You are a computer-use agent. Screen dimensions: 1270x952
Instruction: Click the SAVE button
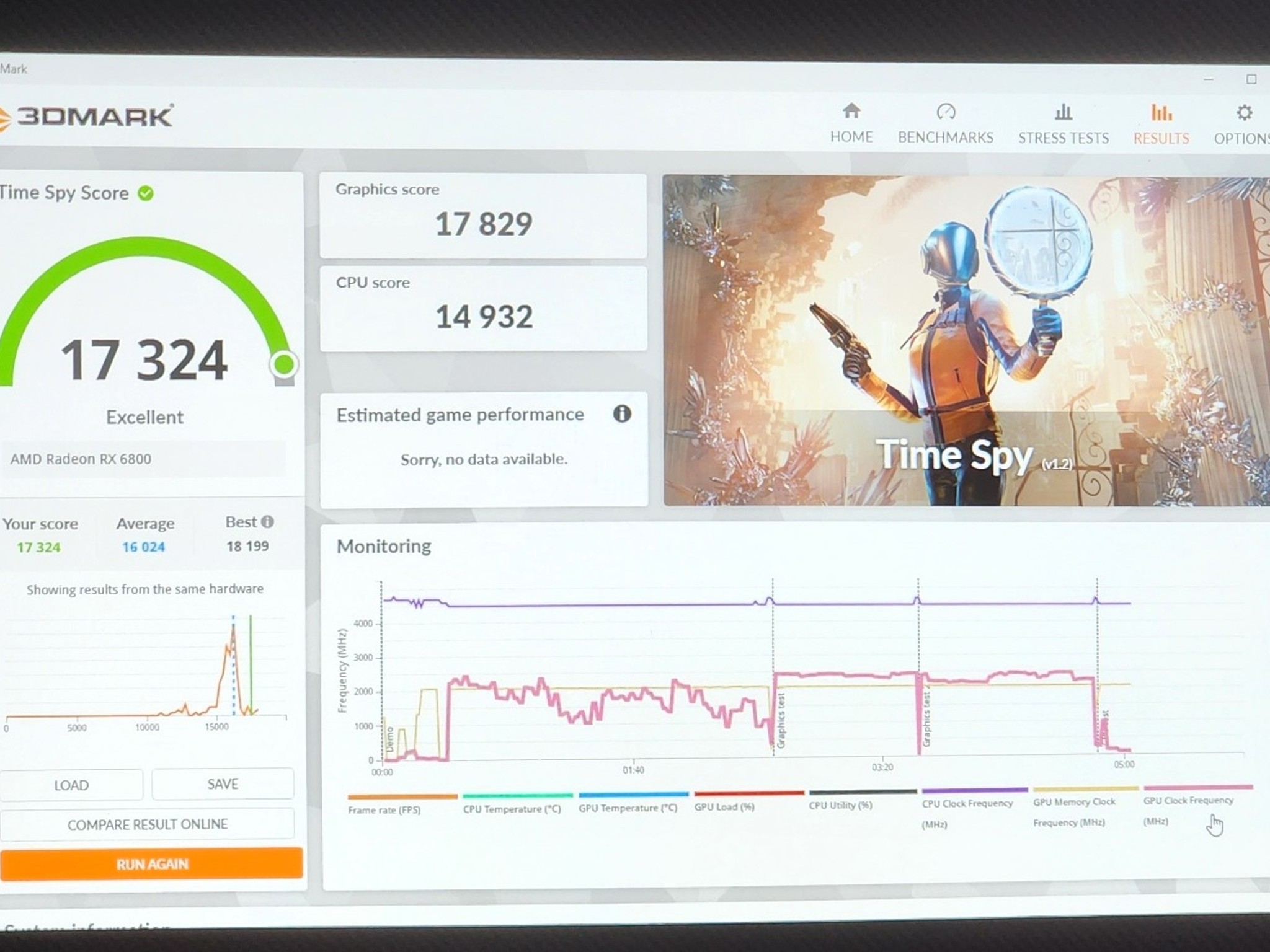click(x=223, y=784)
